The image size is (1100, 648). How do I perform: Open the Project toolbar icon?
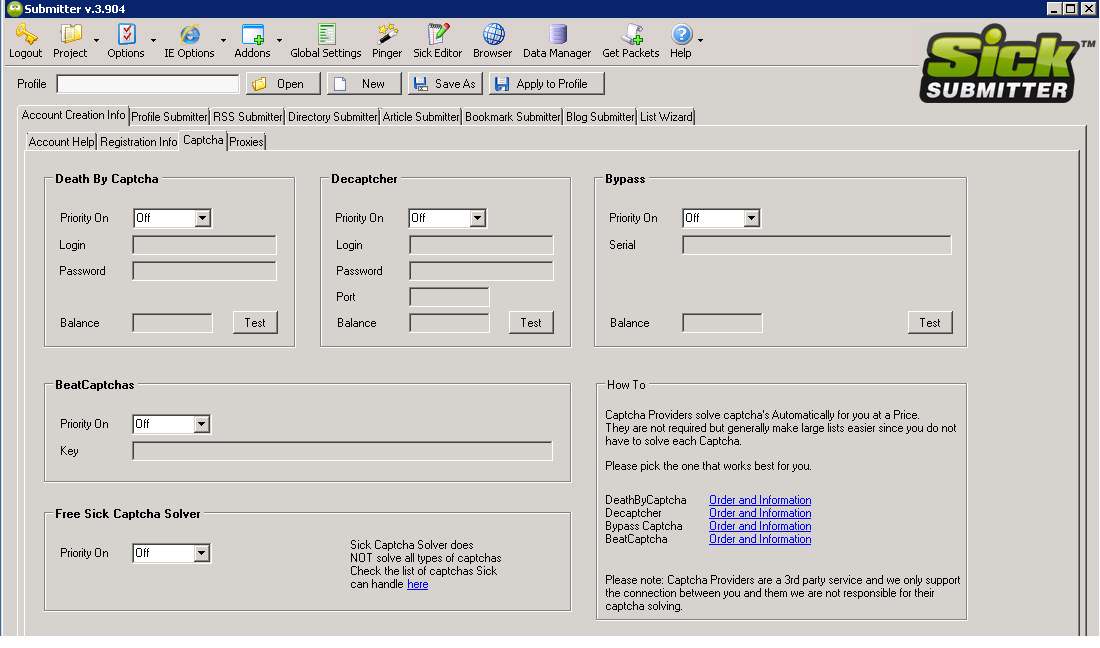(x=71, y=34)
